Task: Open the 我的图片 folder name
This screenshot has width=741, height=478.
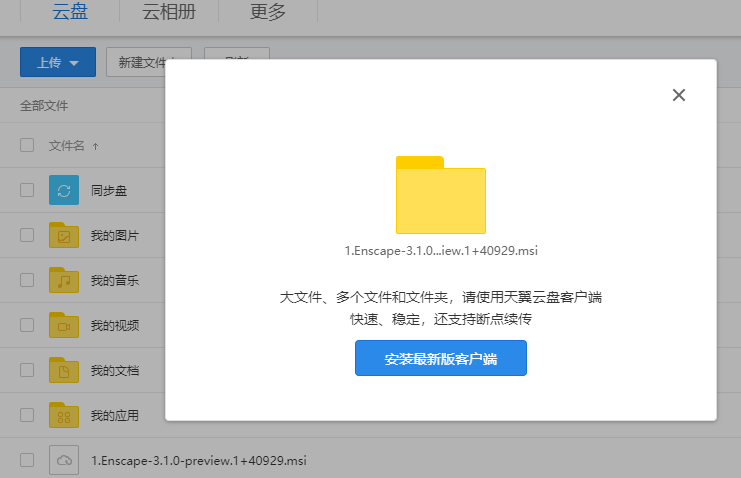Action: coord(115,235)
